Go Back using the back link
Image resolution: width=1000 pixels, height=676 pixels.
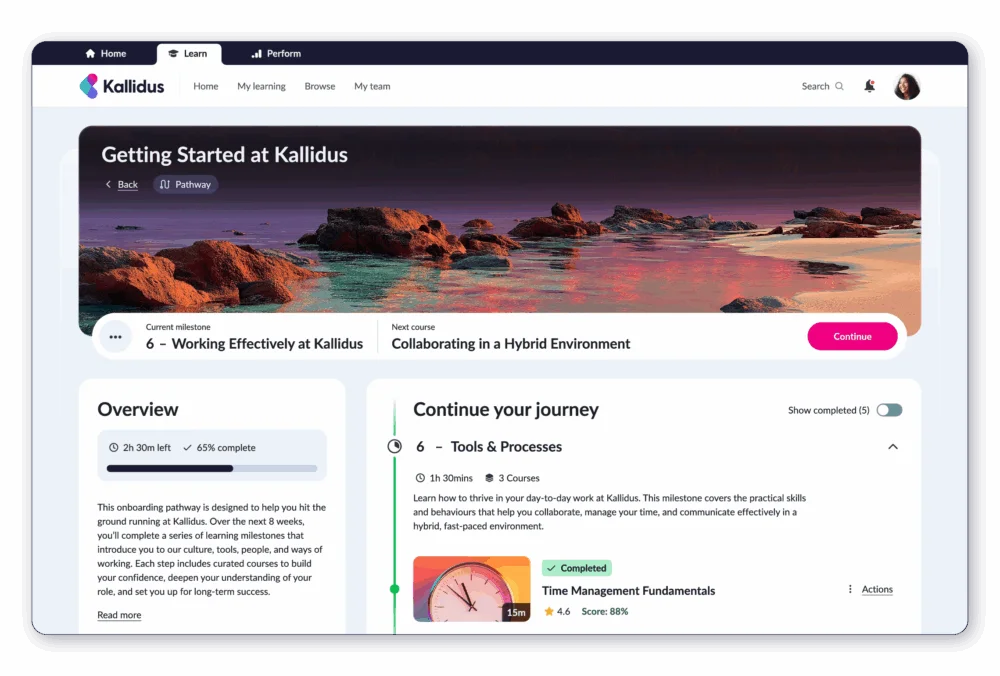coord(122,184)
